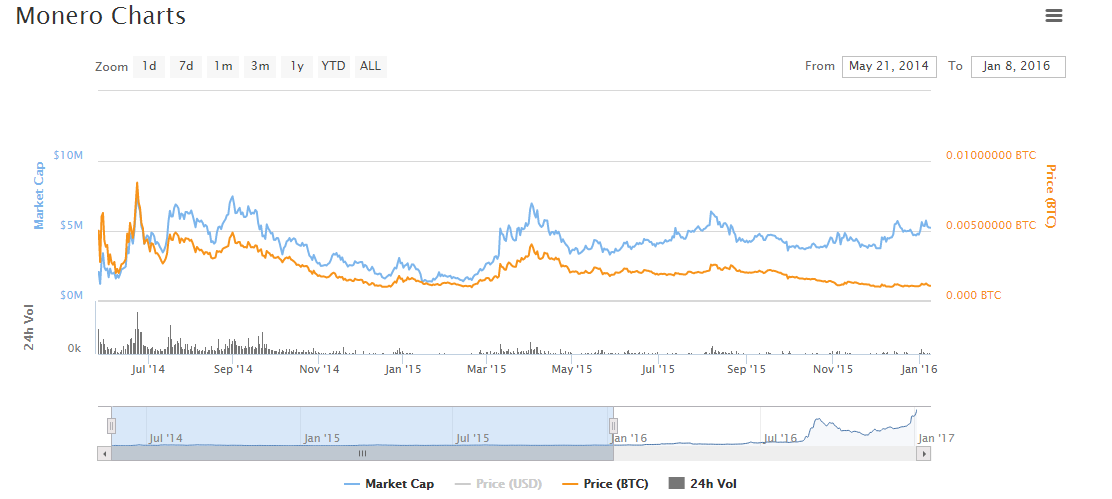This screenshot has height=499, width=1112.
Task: Toggle the 24h Vol legend series
Action: (703, 484)
